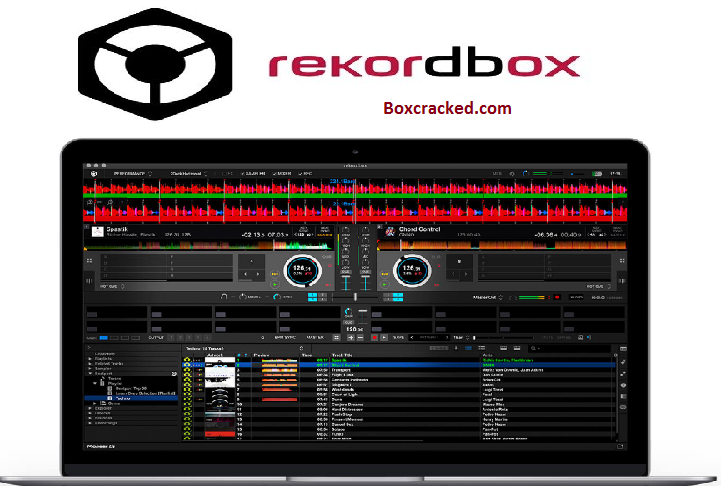Click deck 2 vertical bars panel icon
The image size is (722, 491).
click(622, 280)
